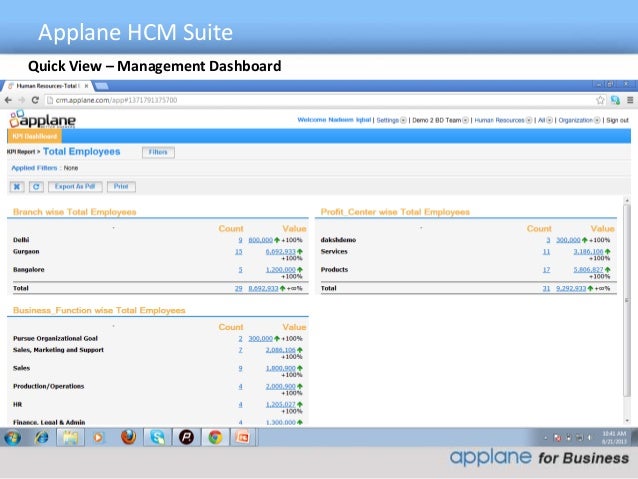Switch to the Human Resources-Total browser tab
Image resolution: width=638 pixels, height=479 pixels.
click(48, 86)
